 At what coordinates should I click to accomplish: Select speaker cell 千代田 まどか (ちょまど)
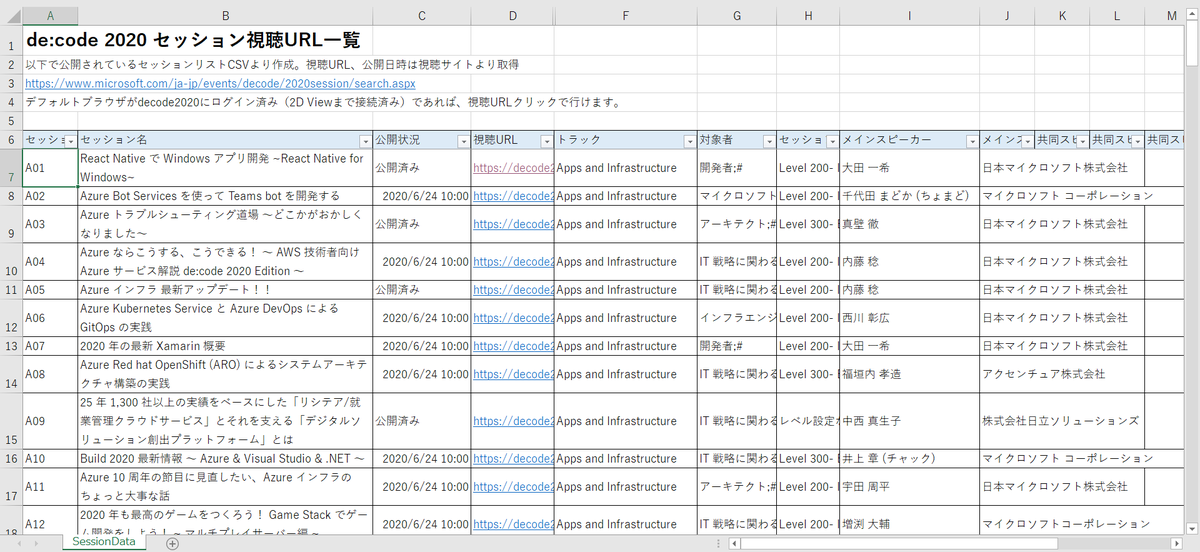909,196
